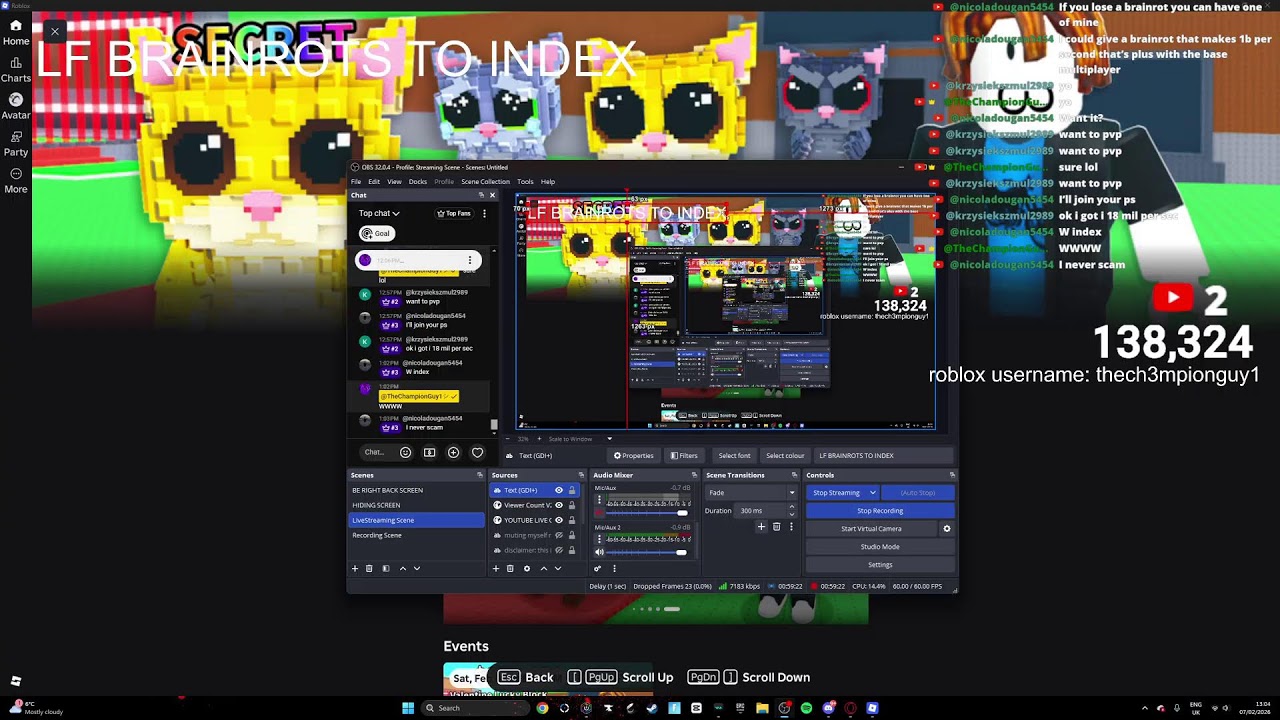Image resolution: width=1280 pixels, height=720 pixels.
Task: Send a heart reaction in chat
Action: (x=477, y=452)
